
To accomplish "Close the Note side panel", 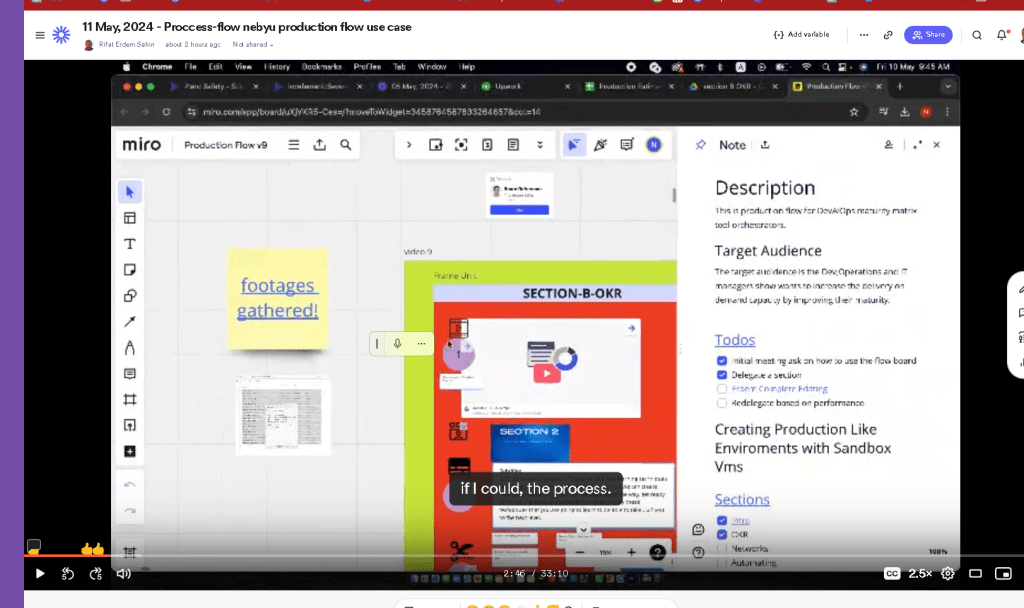I will coord(936,144).
